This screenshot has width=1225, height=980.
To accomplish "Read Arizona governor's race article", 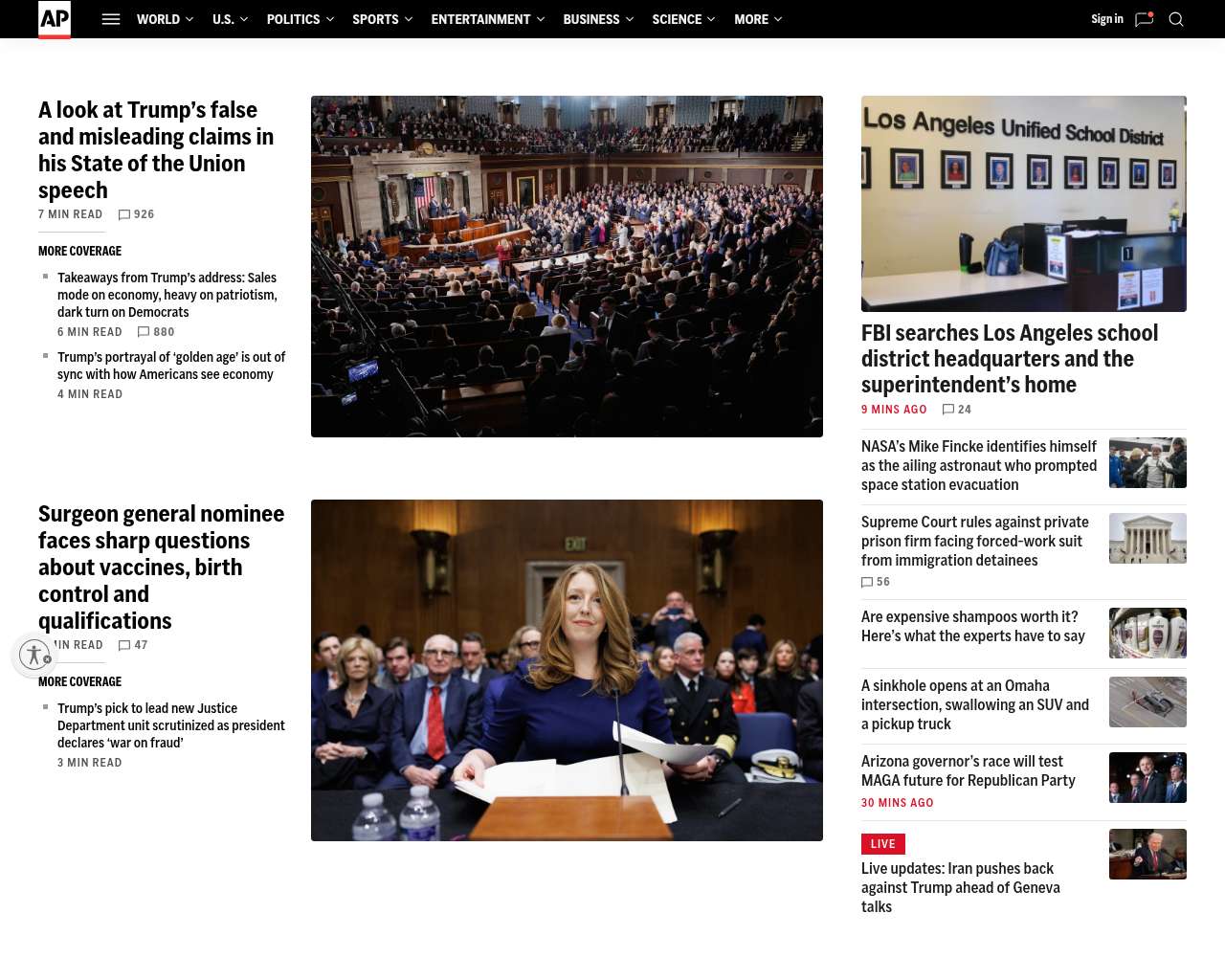I will [x=969, y=771].
